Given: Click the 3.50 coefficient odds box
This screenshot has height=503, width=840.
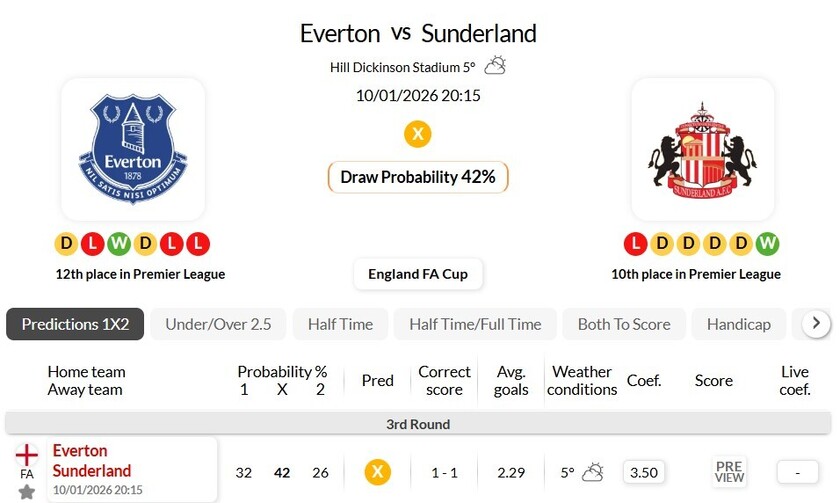Looking at the screenshot, I should click(x=644, y=472).
